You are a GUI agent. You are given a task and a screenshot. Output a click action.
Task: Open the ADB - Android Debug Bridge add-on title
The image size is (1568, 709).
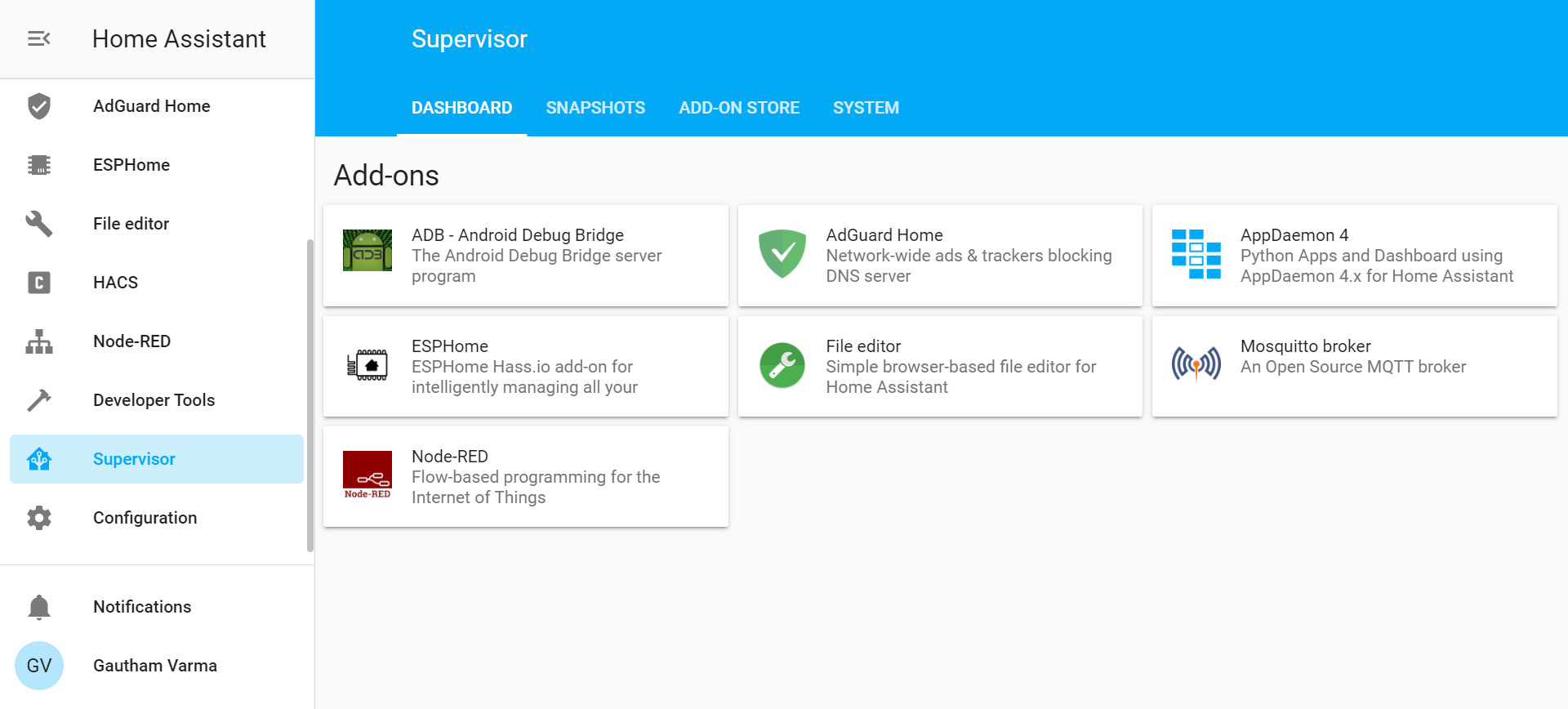(518, 235)
